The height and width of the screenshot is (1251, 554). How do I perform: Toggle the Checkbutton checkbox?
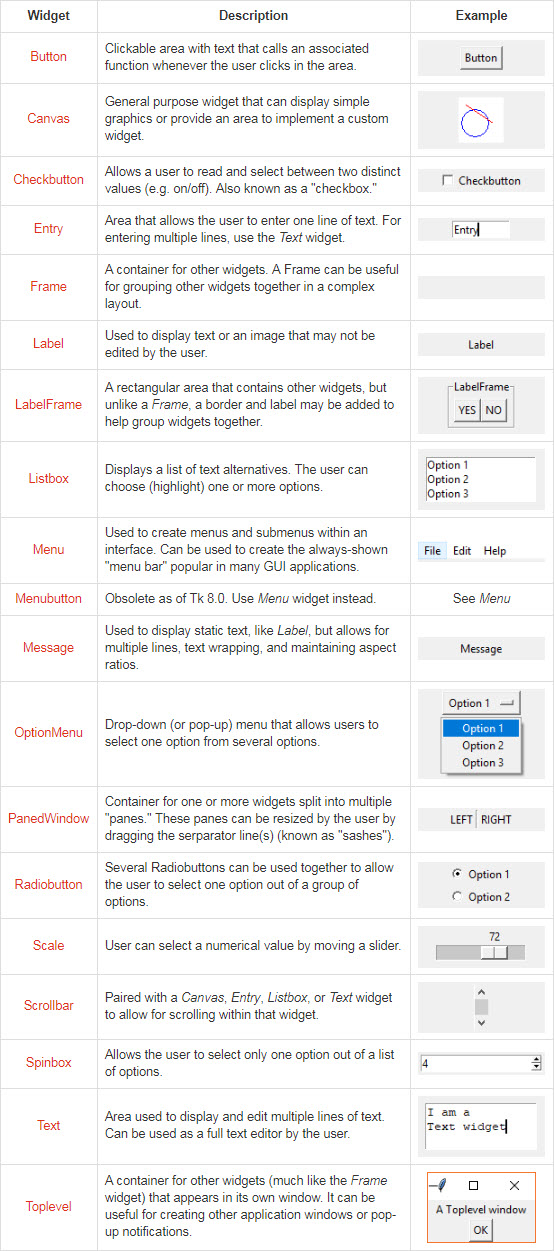448,181
